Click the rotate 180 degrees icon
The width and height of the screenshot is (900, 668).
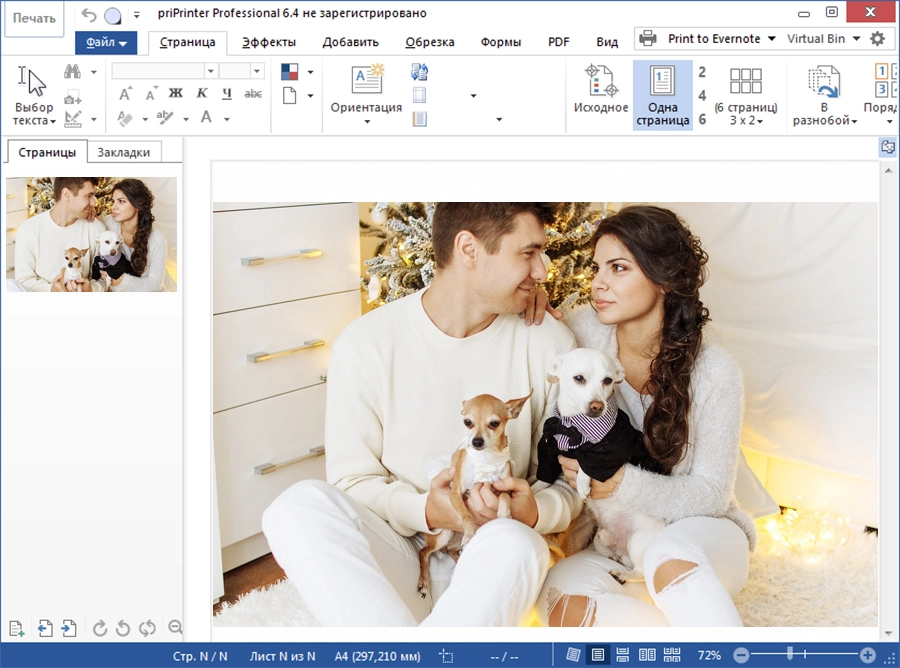click(x=147, y=629)
